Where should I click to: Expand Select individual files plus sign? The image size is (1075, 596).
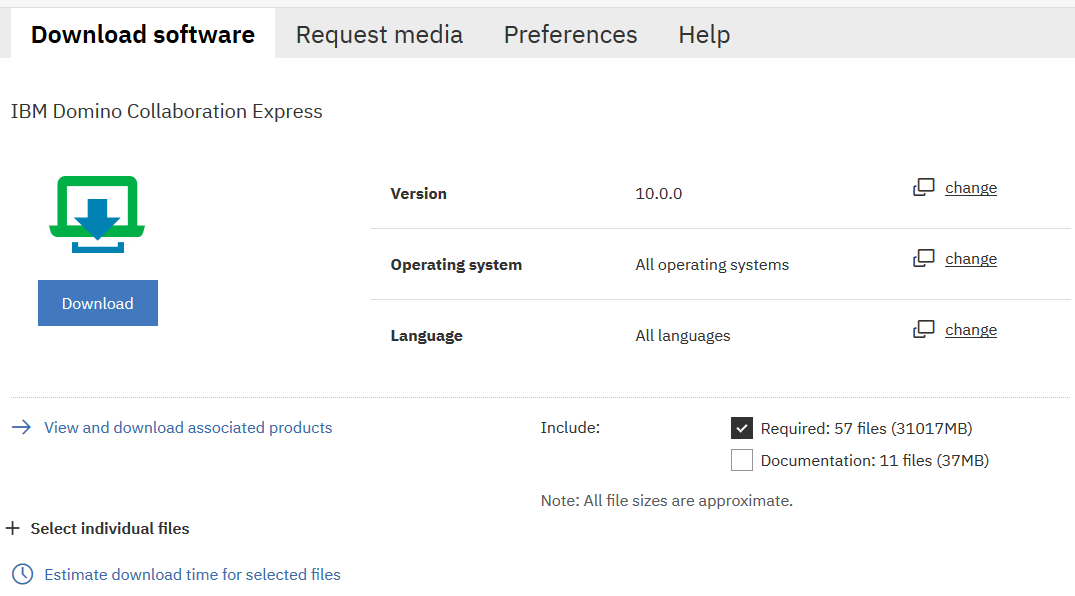(12, 528)
